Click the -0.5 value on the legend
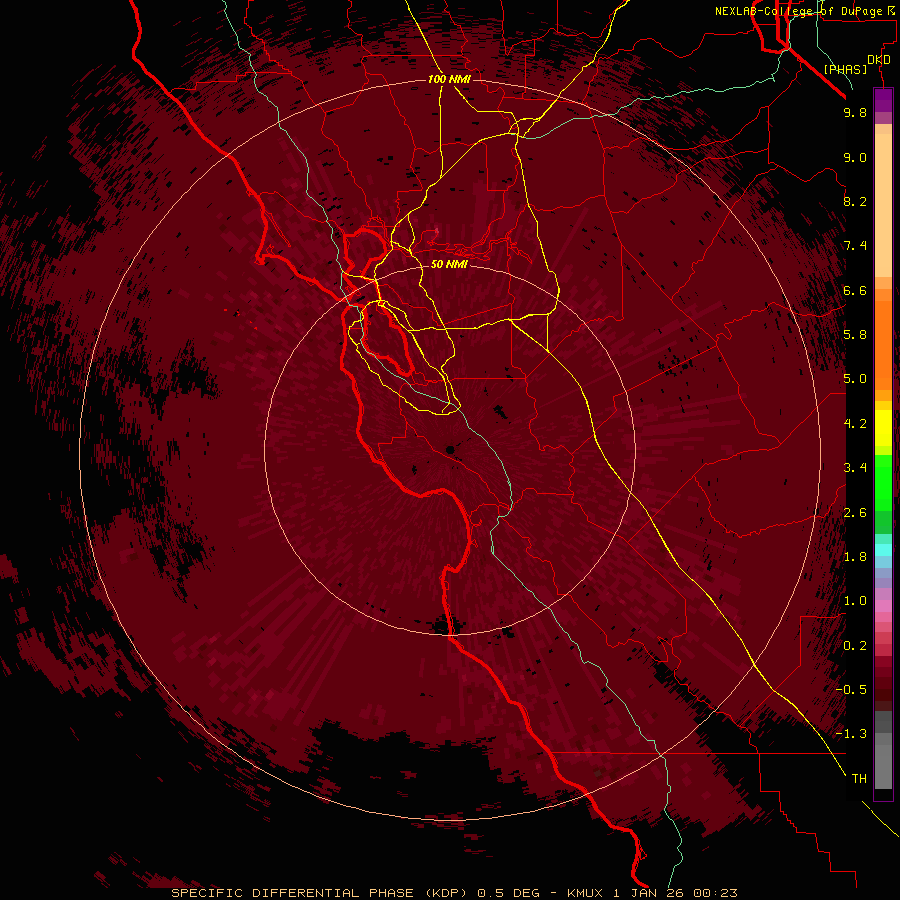Viewport: 900px width, 900px height. tap(851, 689)
